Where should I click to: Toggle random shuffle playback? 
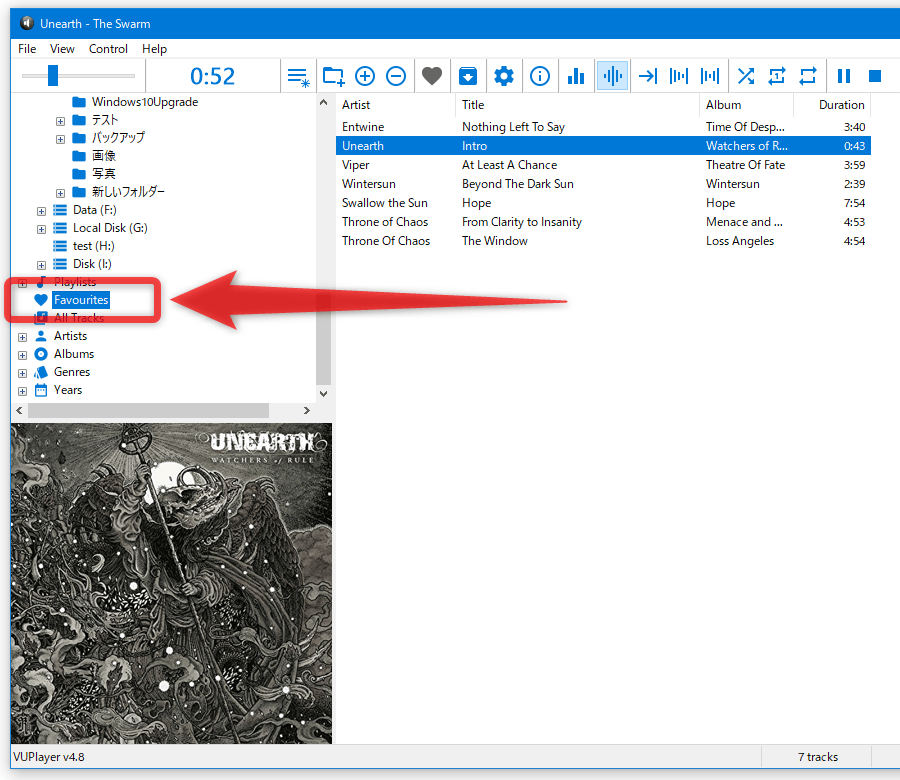coord(746,76)
